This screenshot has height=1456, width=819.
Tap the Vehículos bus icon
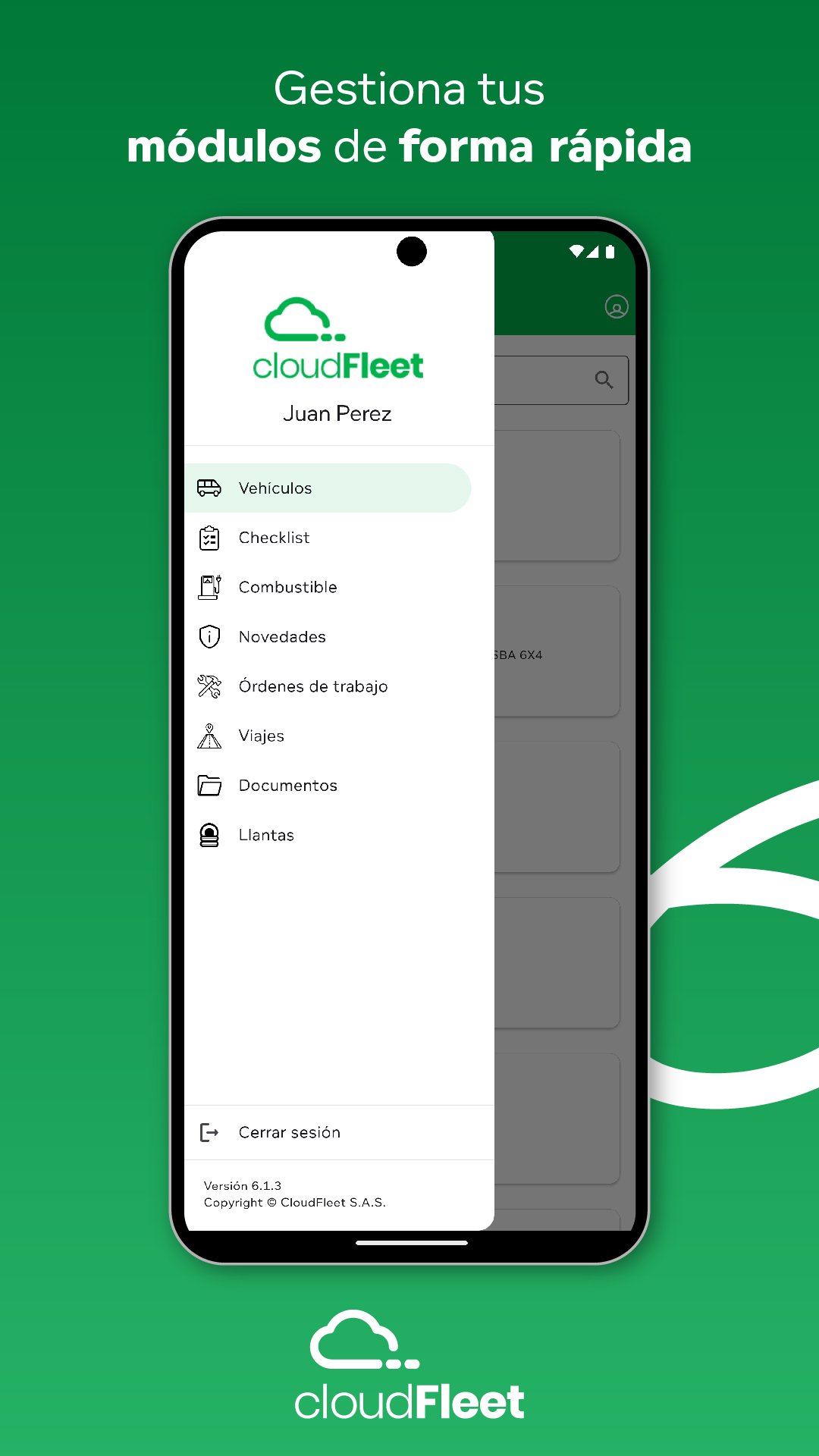tap(209, 488)
